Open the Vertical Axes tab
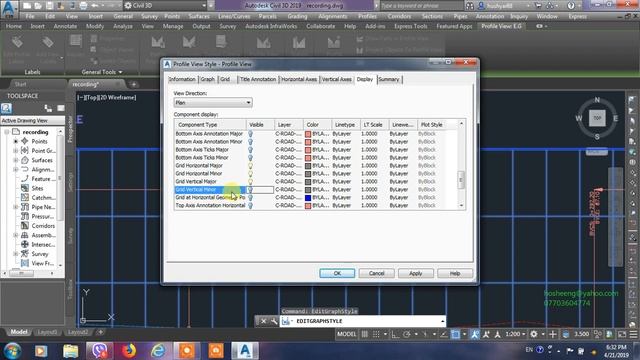Screen dimensions: 640x360 tap(336, 79)
